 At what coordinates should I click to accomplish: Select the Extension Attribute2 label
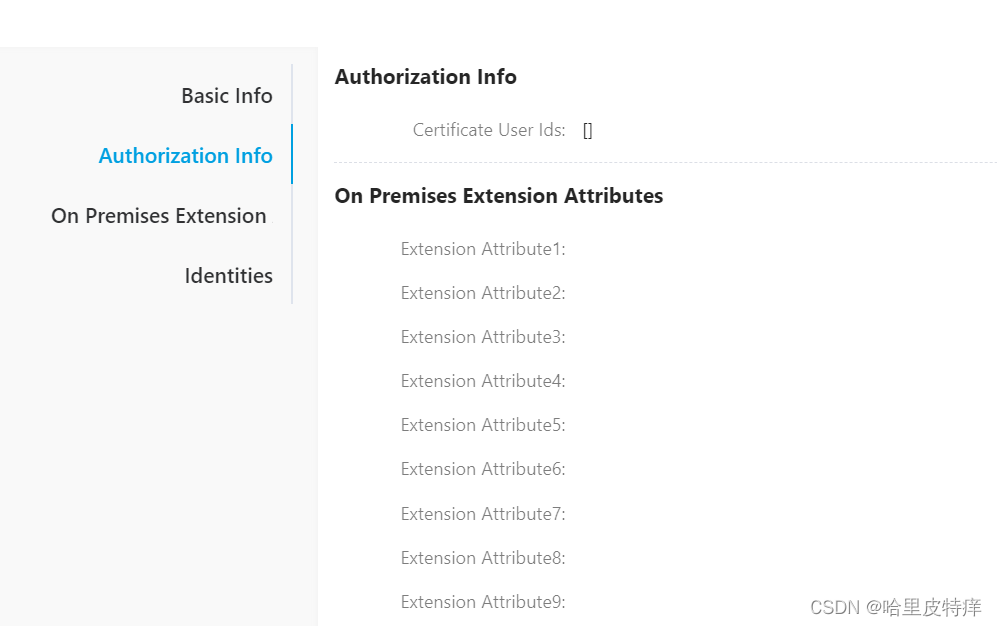pos(482,293)
